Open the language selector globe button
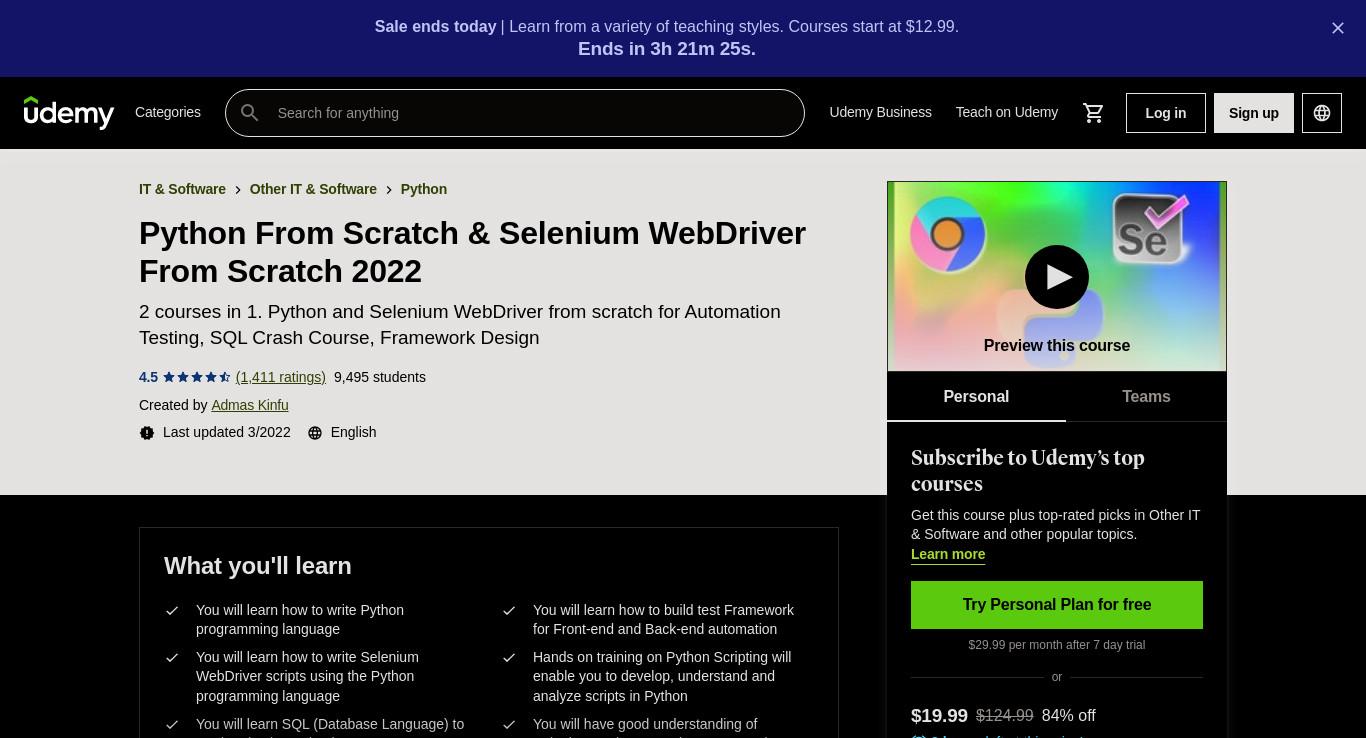This screenshot has height=738, width=1366. 1322,113
